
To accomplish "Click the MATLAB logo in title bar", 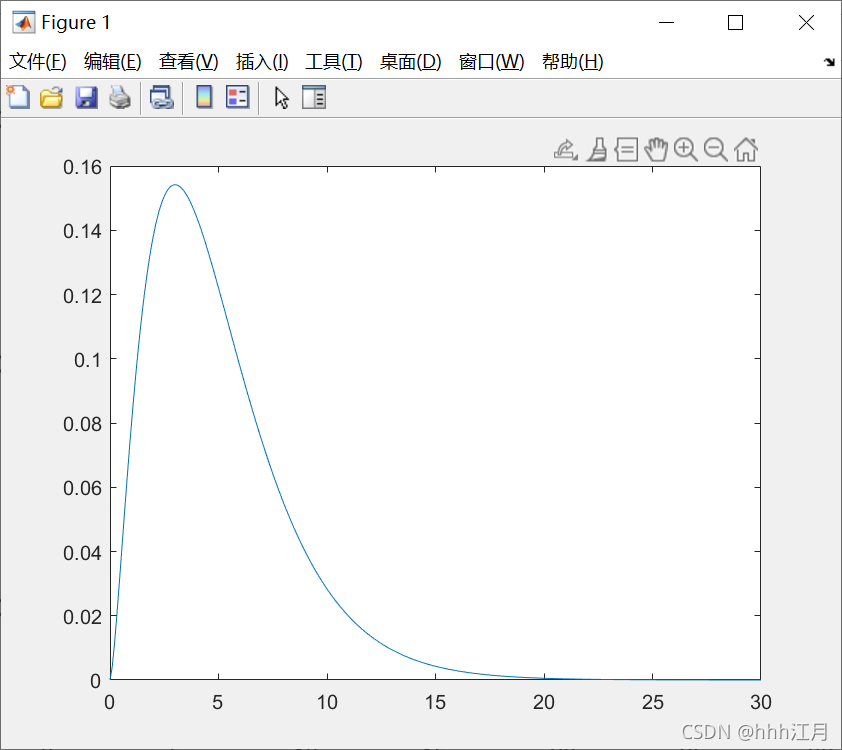I will [24, 23].
